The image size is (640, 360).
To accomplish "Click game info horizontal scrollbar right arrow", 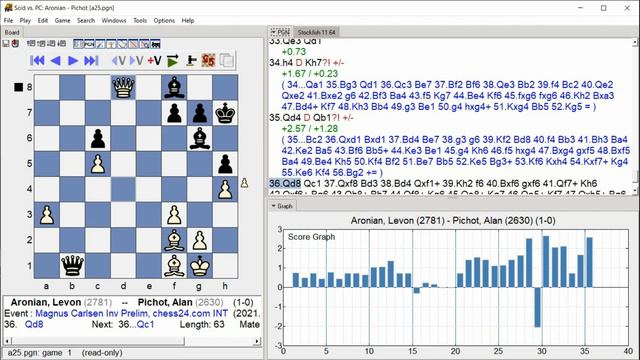I will coord(257,341).
